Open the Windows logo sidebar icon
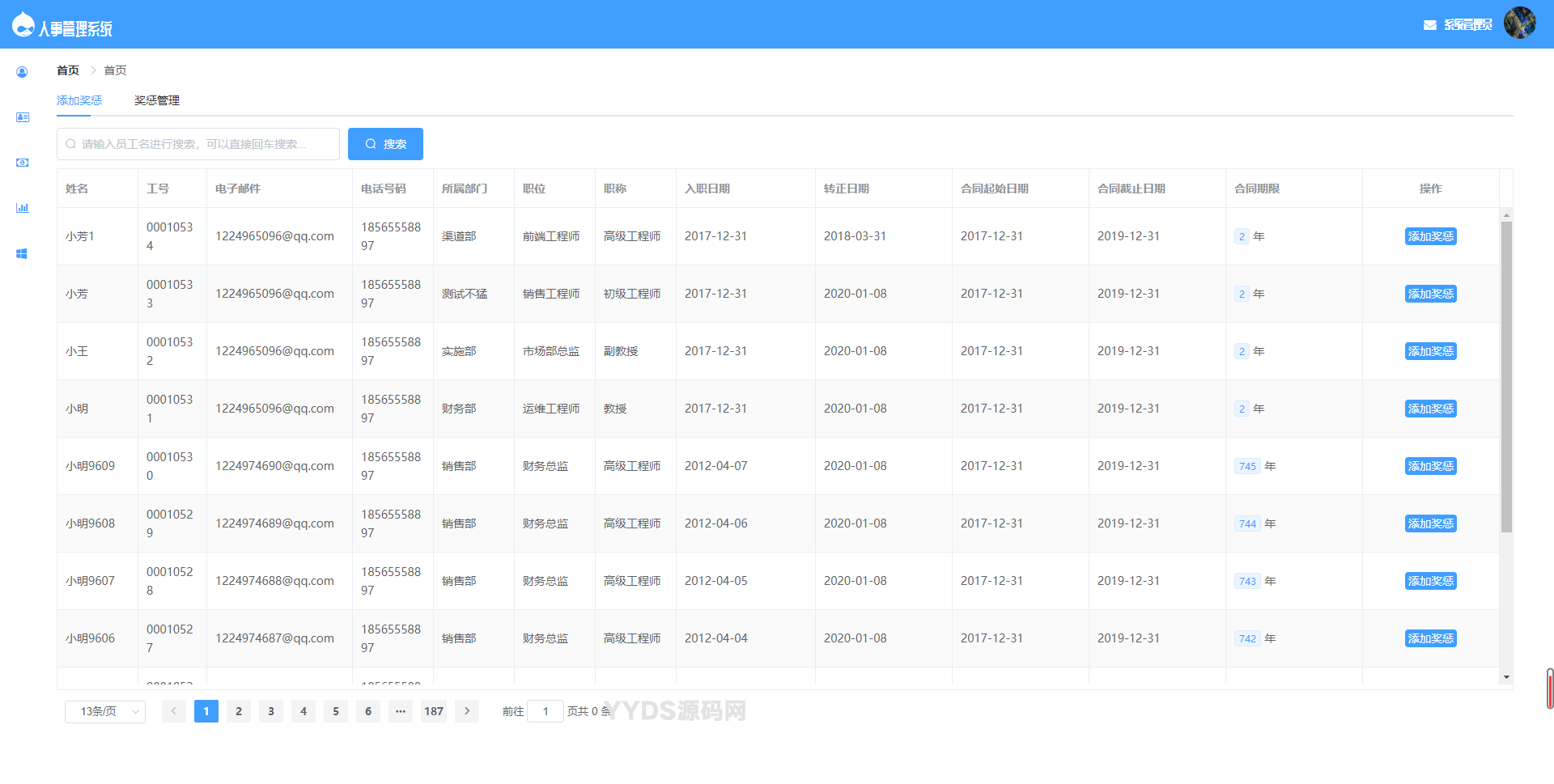Viewport: 1554px width, 784px height. 22,253
